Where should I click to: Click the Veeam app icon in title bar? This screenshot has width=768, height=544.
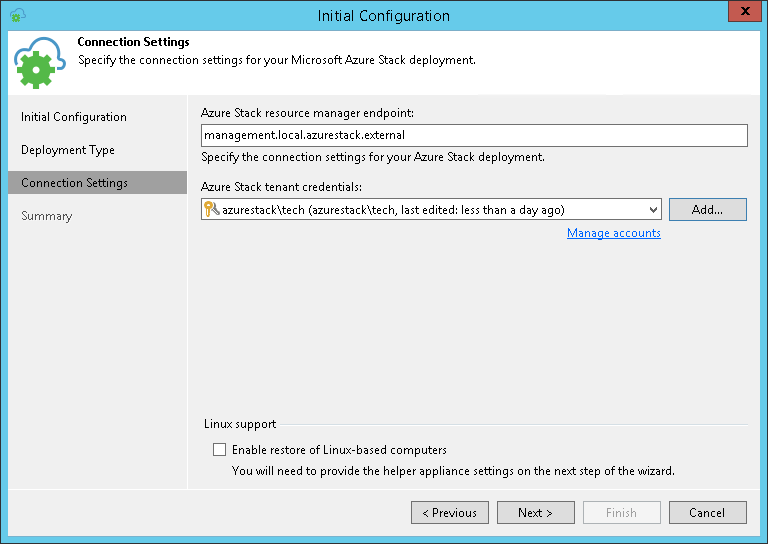[18, 15]
